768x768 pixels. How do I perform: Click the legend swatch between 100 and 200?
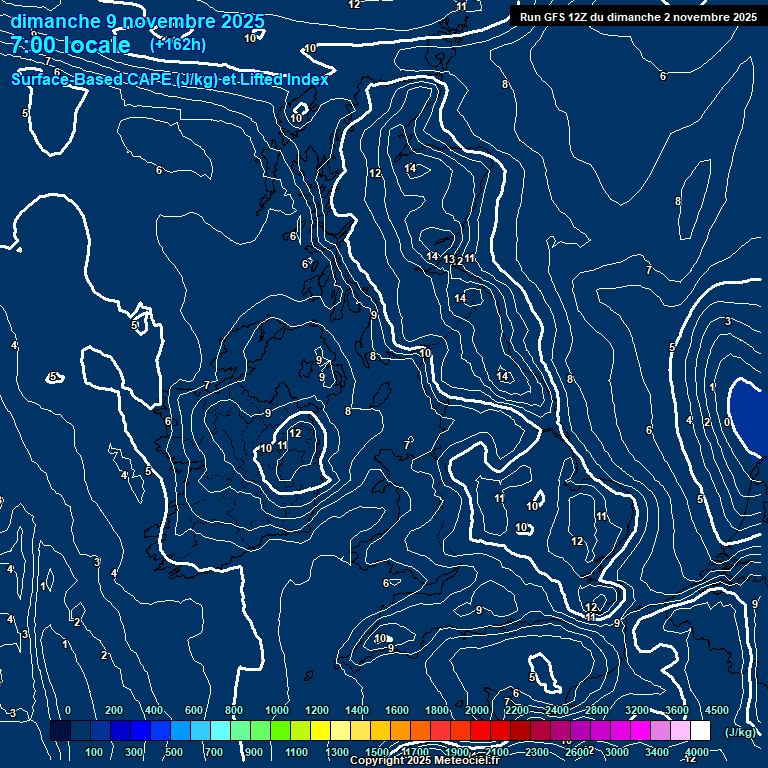coord(100,730)
